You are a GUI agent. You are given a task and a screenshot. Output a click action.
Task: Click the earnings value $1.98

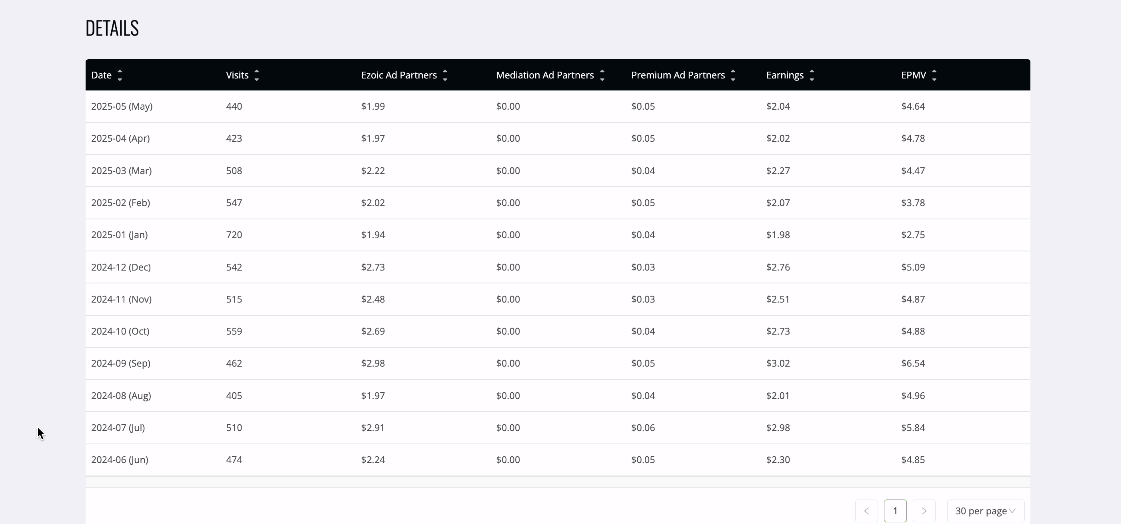[x=778, y=234]
